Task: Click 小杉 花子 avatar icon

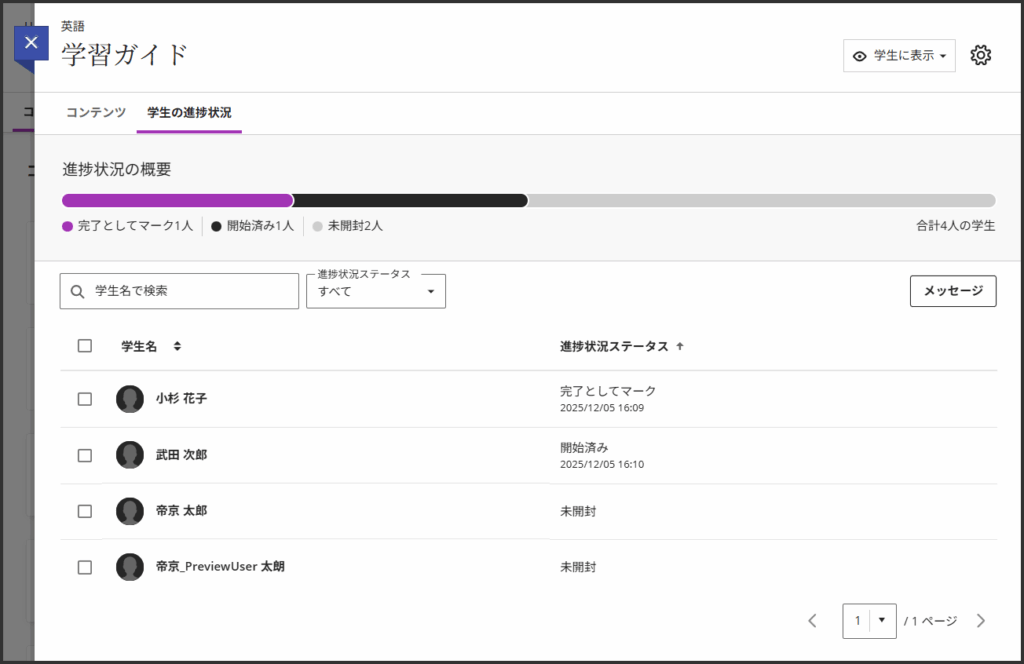Action: [x=130, y=399]
